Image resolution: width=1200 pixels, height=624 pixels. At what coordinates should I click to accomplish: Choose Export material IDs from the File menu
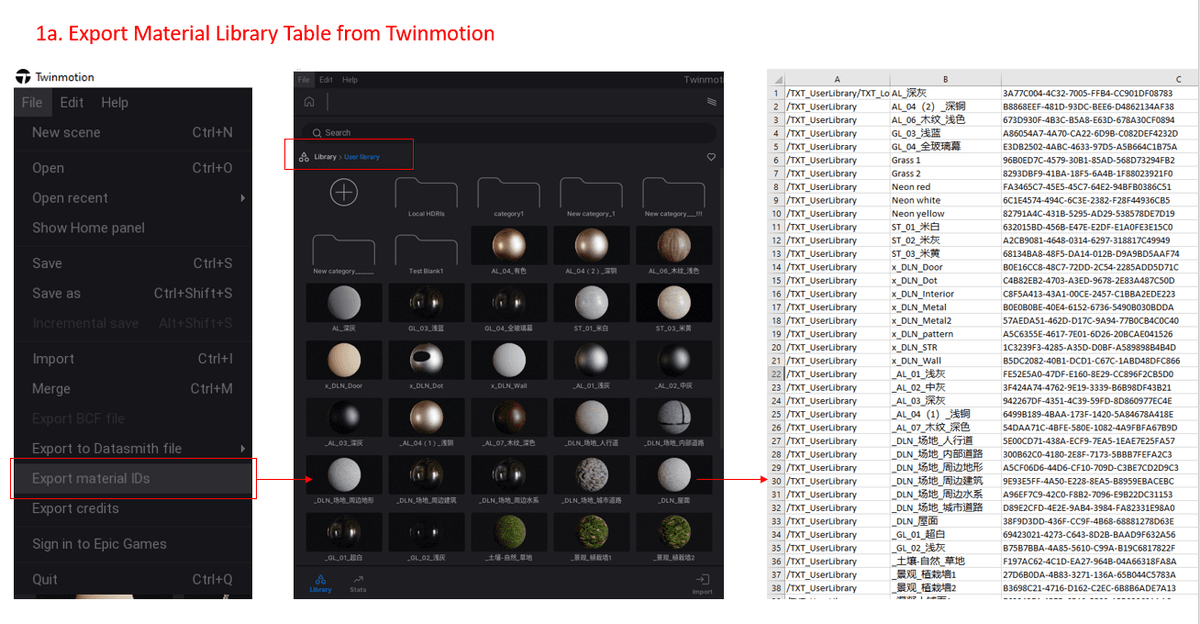[x=133, y=478]
